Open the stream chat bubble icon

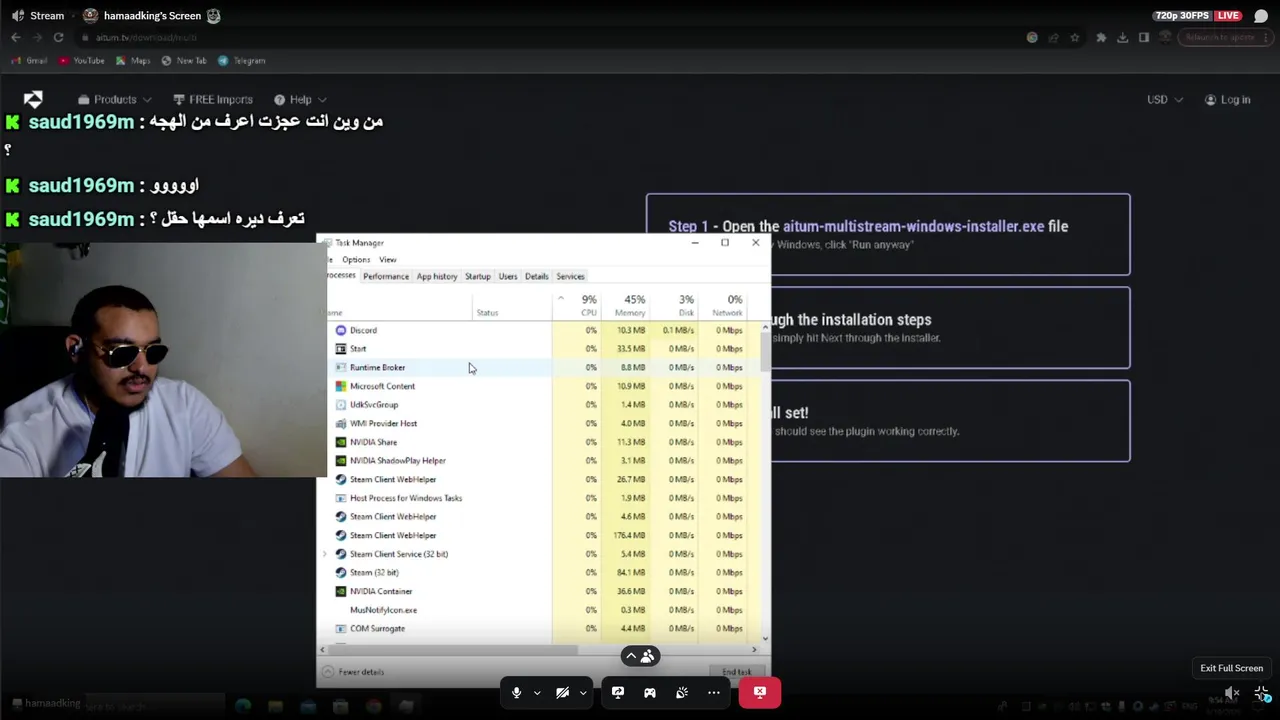tap(1260, 16)
